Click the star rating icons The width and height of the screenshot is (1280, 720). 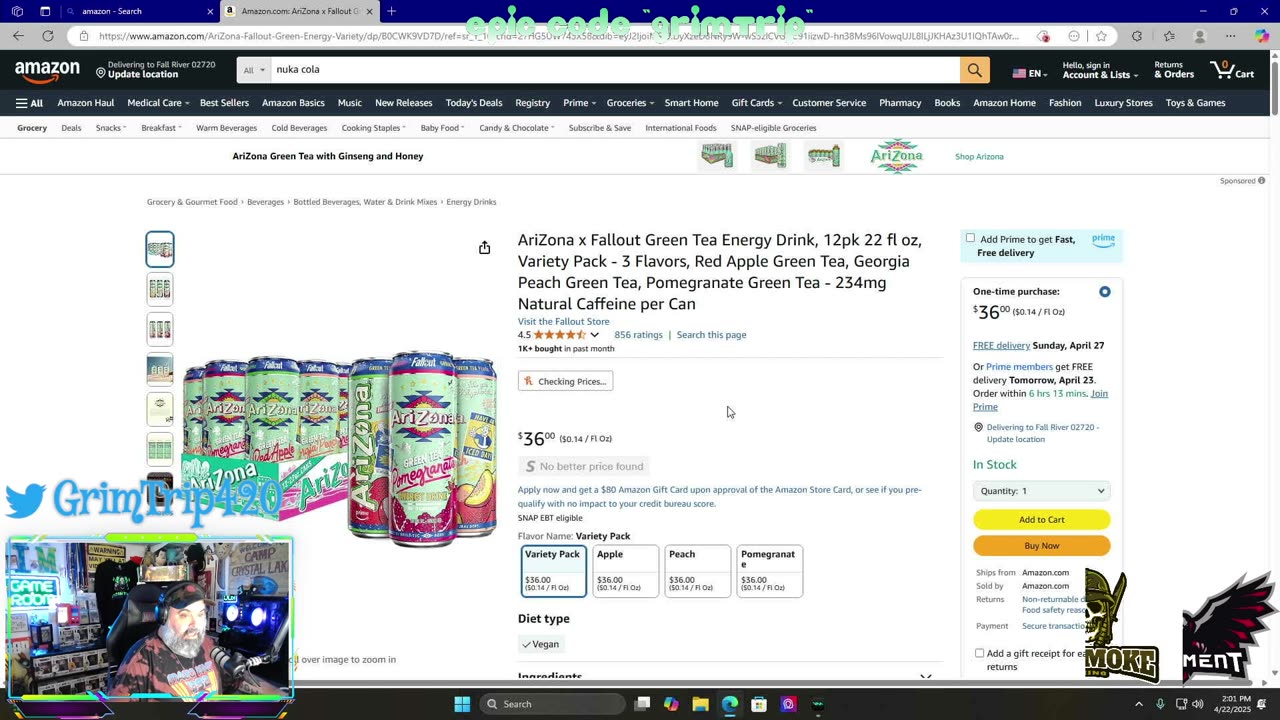(560, 335)
